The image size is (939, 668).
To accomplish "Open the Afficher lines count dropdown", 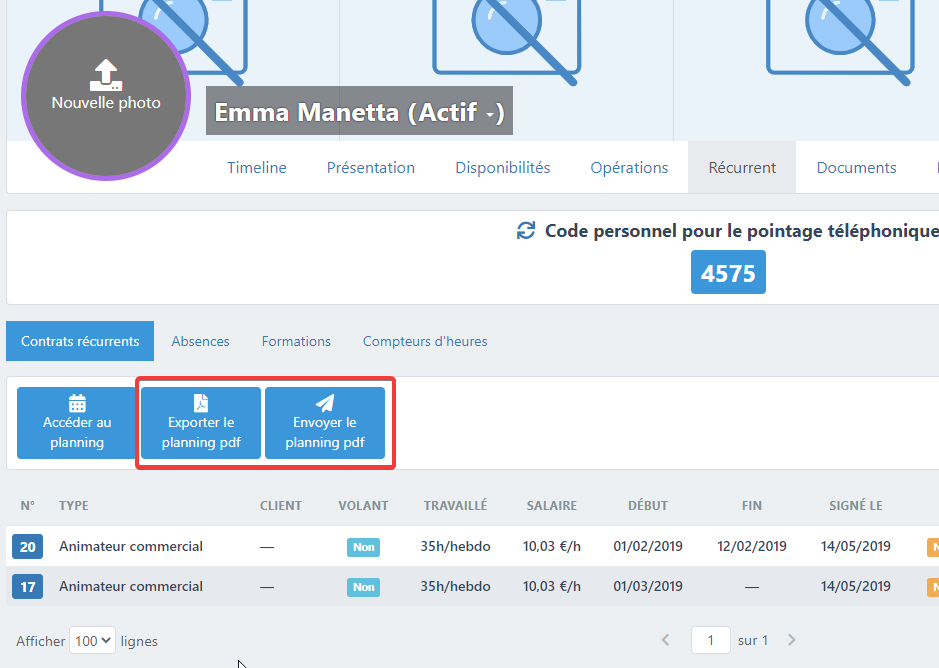I will tap(92, 641).
